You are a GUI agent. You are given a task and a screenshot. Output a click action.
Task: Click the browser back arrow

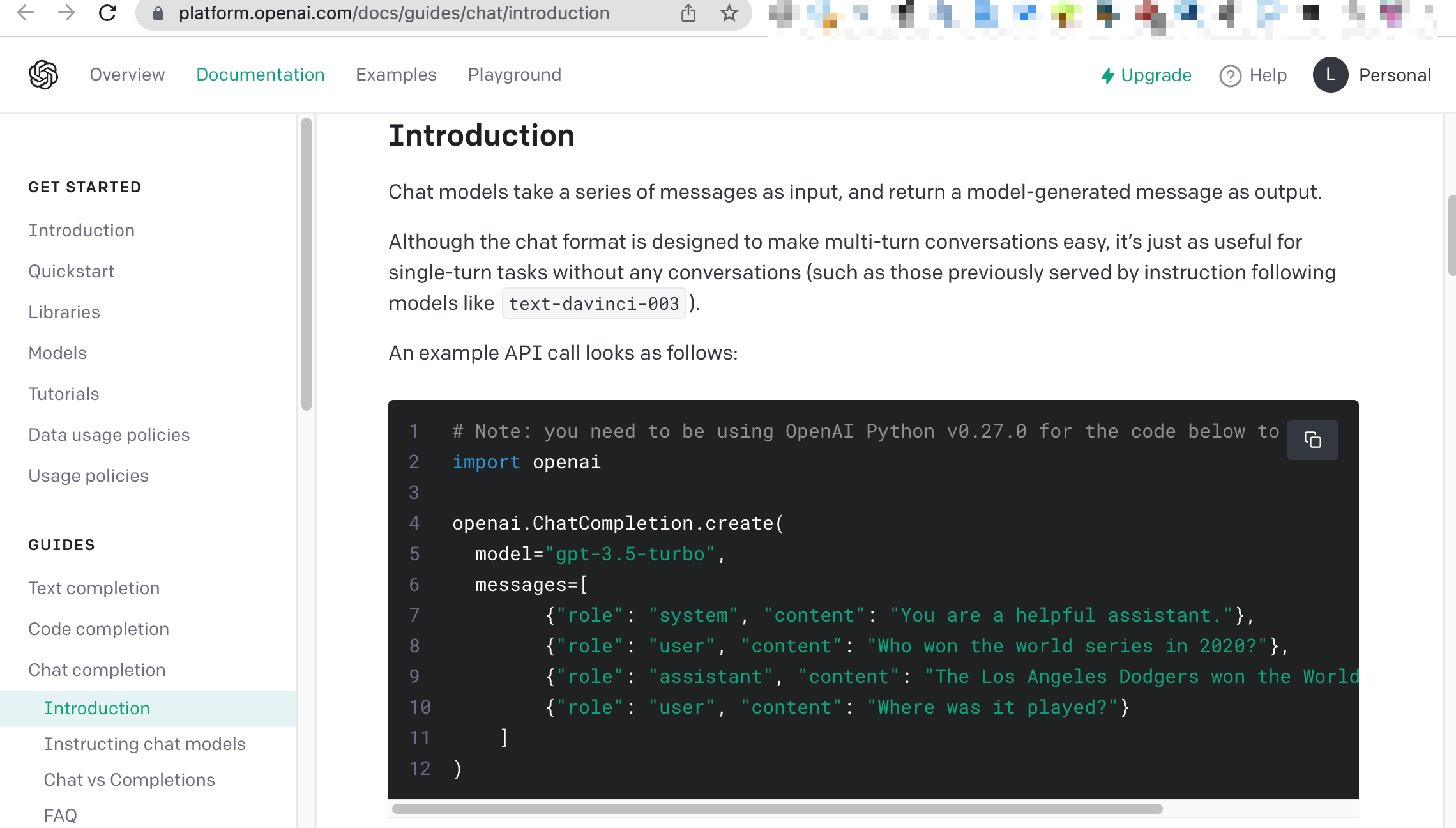[26, 13]
